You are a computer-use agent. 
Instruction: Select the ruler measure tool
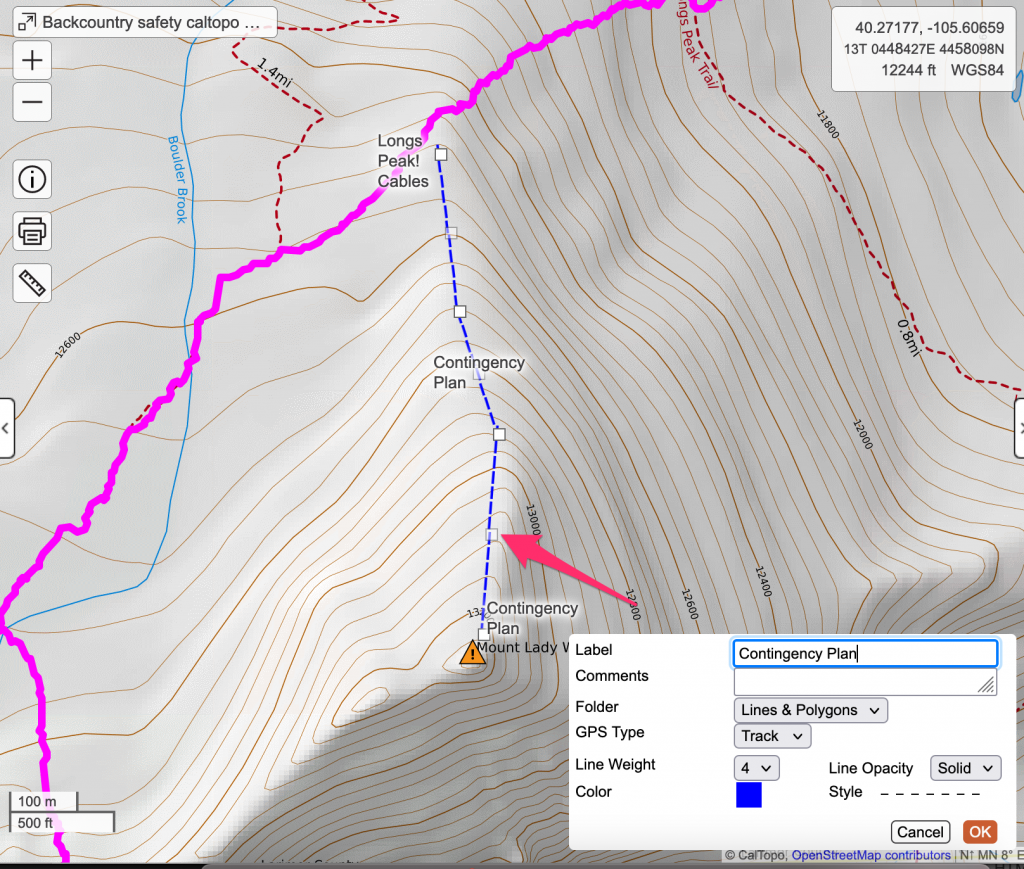tap(33, 283)
